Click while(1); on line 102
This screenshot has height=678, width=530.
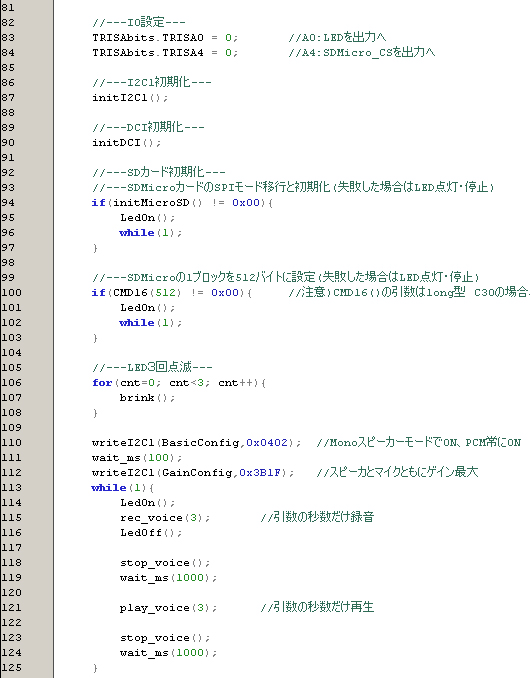(151, 323)
